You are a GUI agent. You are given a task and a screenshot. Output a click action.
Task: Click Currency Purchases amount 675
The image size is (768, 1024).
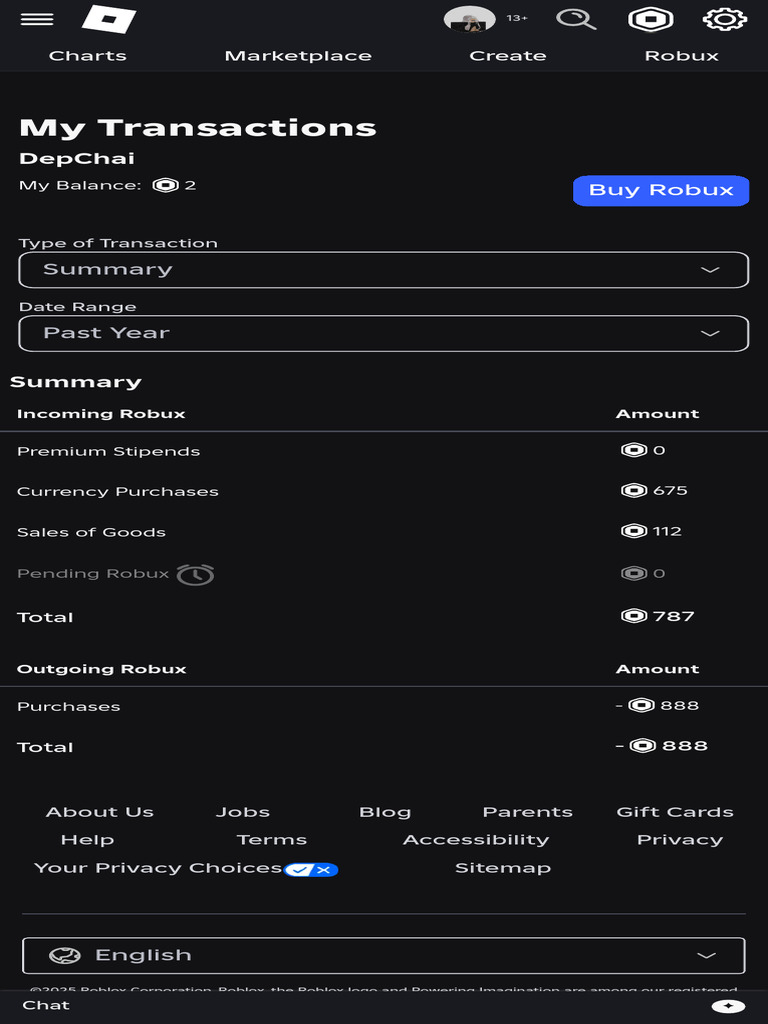[x=670, y=490]
